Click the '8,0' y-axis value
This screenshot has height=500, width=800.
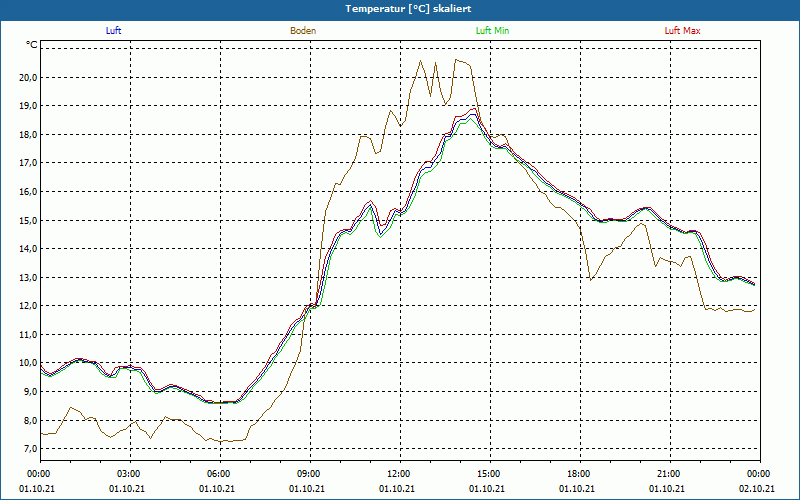[31, 420]
